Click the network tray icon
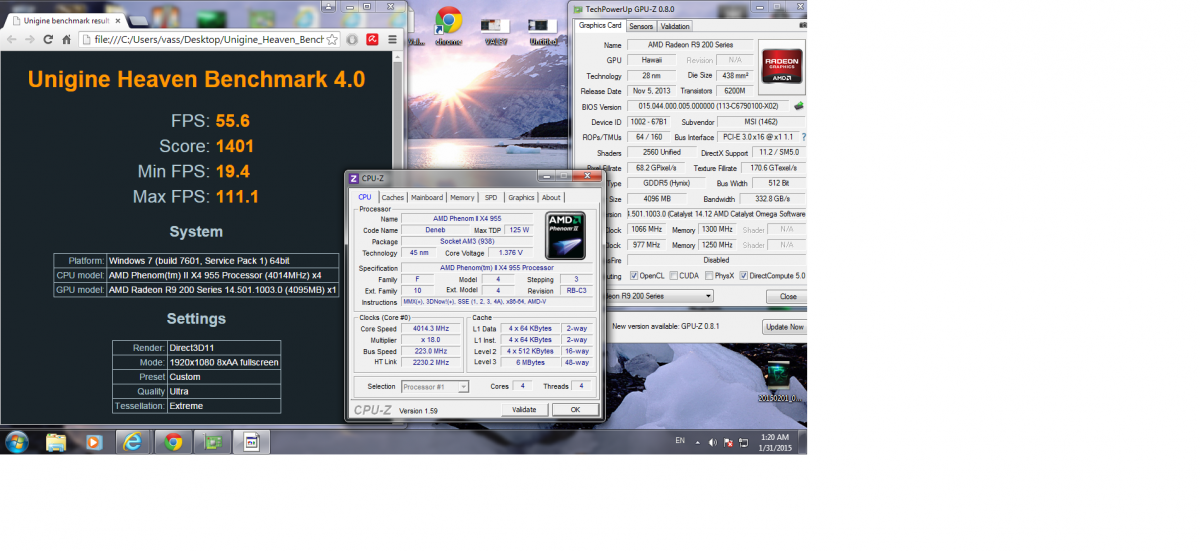1200x551 pixels. pyautogui.click(x=743, y=441)
